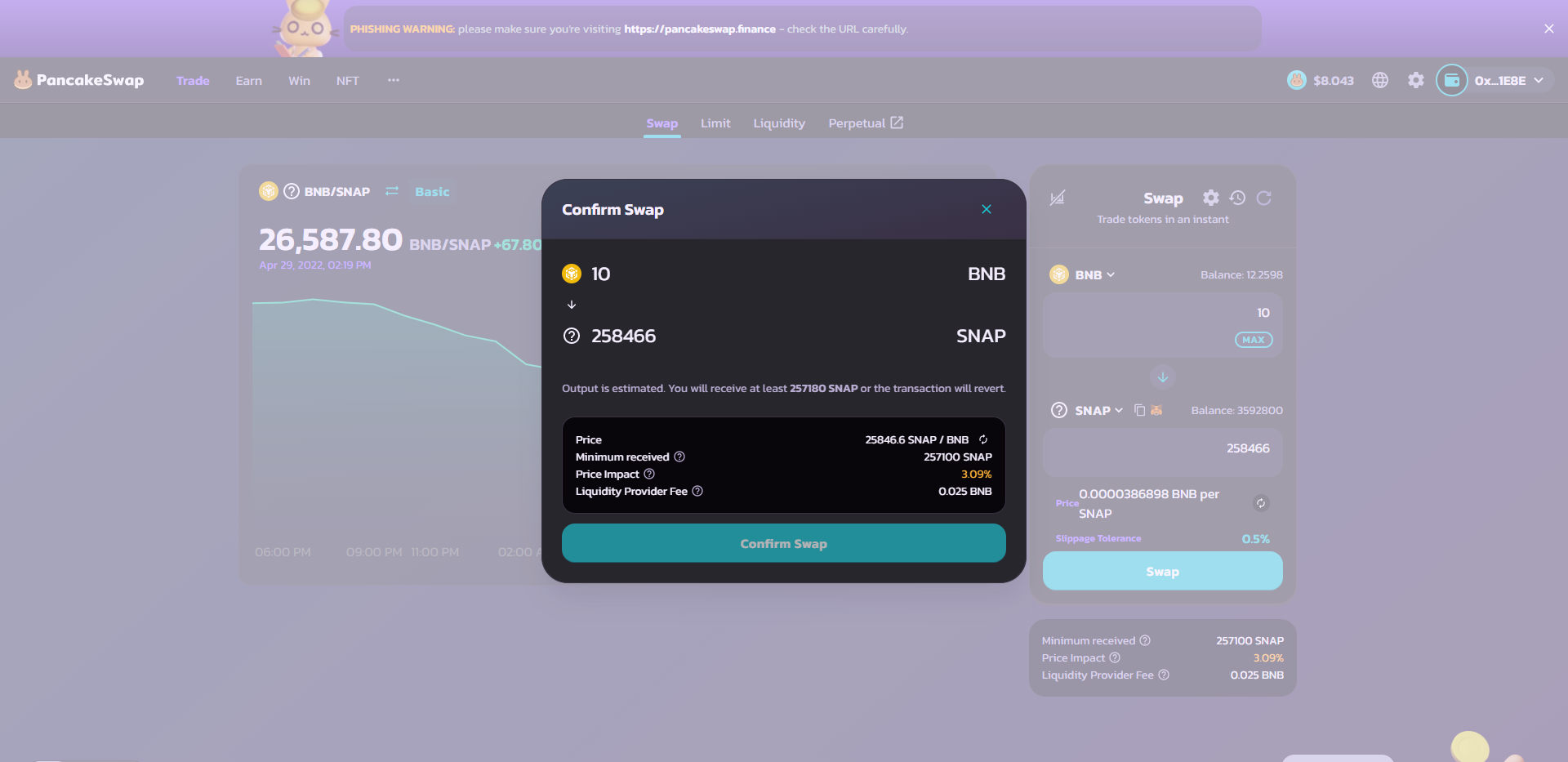Show Liquidity Provider Fee help in the dialog
The image size is (1568, 762).
(697, 491)
